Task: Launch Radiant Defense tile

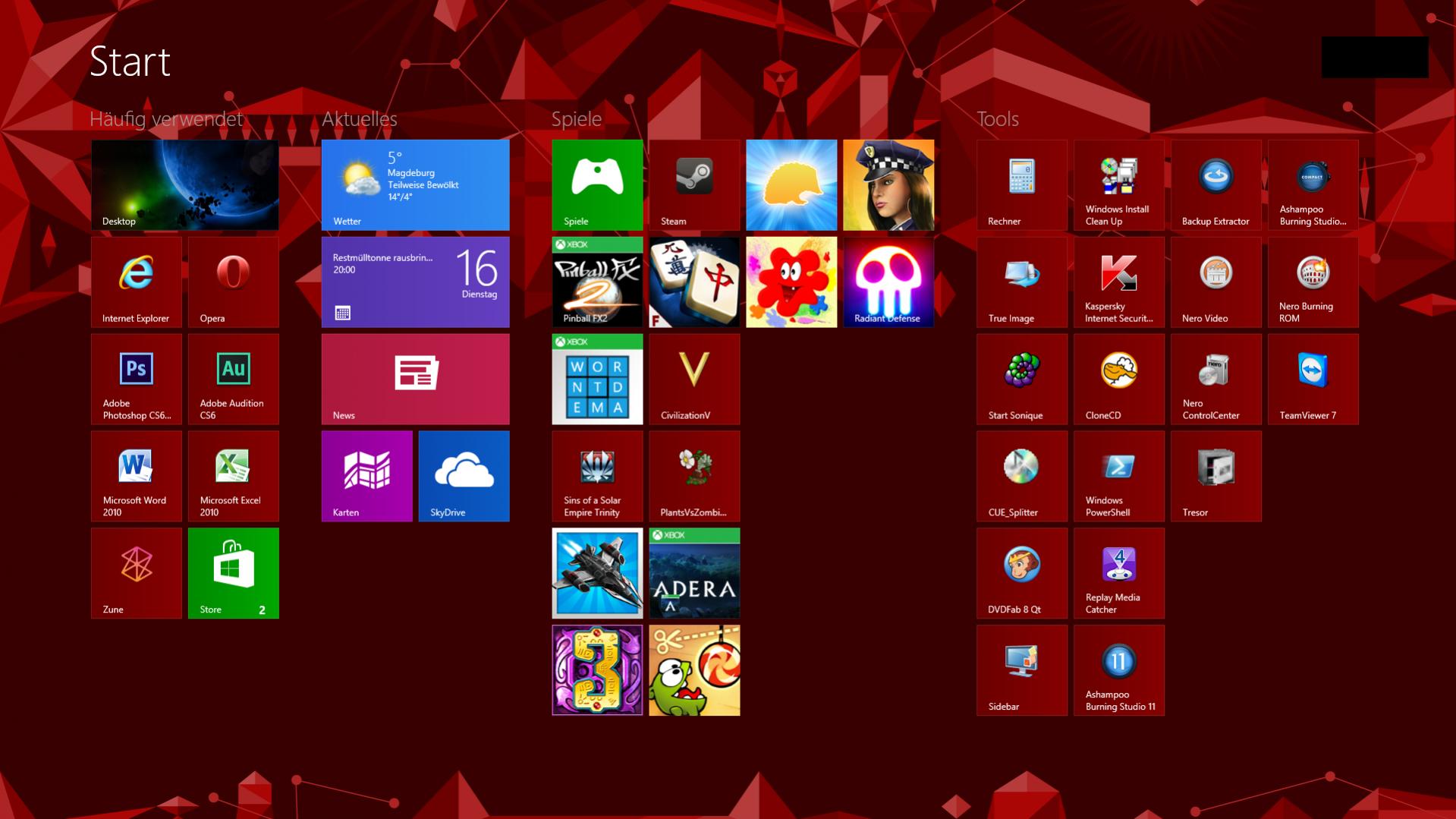Action: tap(889, 282)
